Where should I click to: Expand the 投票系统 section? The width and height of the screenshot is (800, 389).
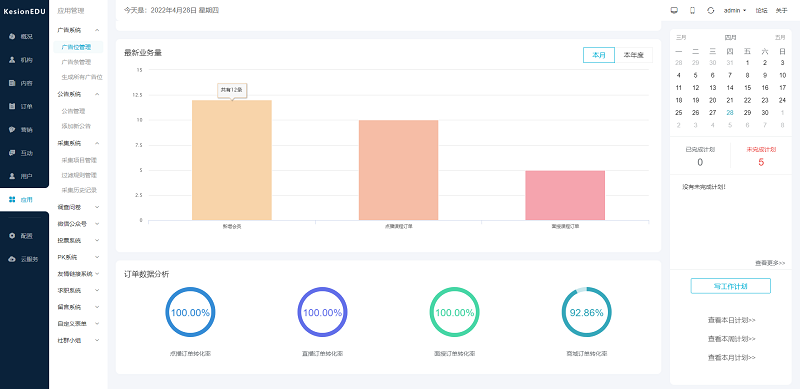point(78,240)
